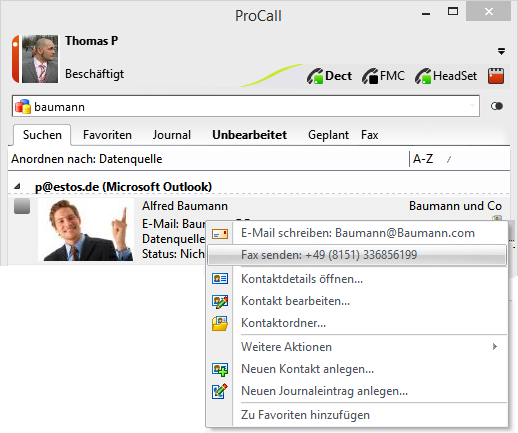The width and height of the screenshot is (518, 433).
Task: Toggle A-Z sort order
Action: tap(423, 159)
